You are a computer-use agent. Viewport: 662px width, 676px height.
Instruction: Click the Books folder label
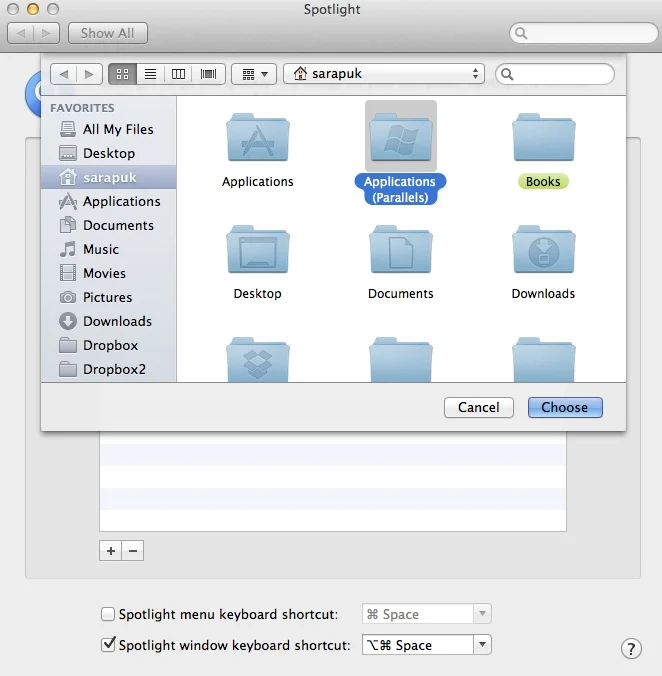[x=543, y=182]
